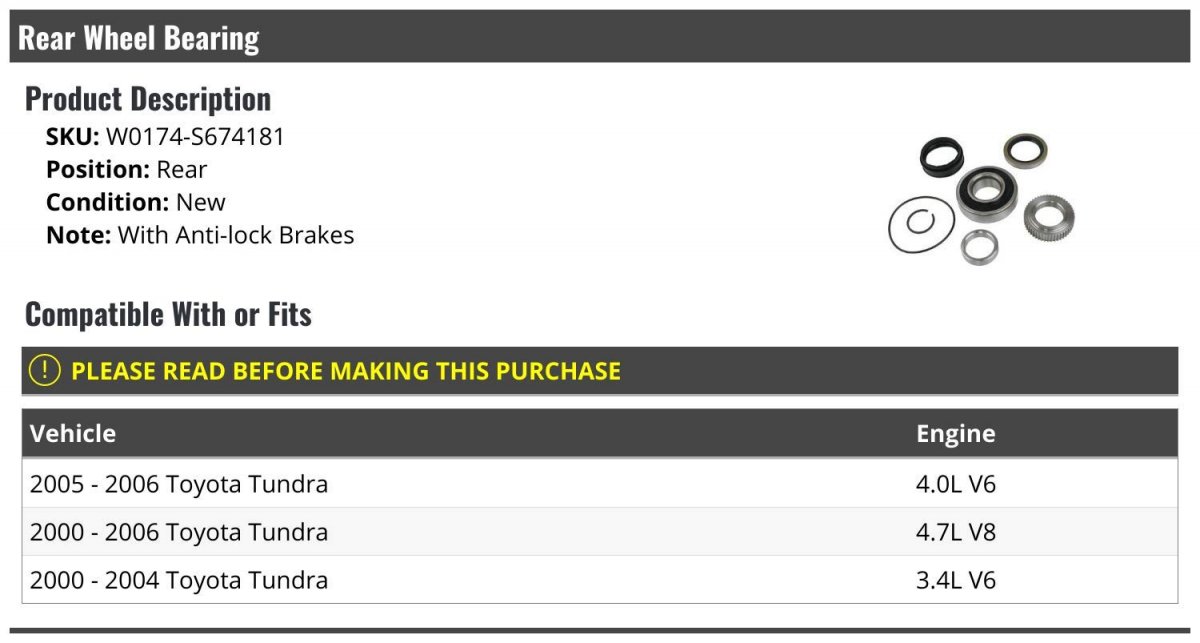Viewport: 1200px width, 643px height.
Task: Select the Rear Wheel Bearing title bar
Action: click(600, 37)
